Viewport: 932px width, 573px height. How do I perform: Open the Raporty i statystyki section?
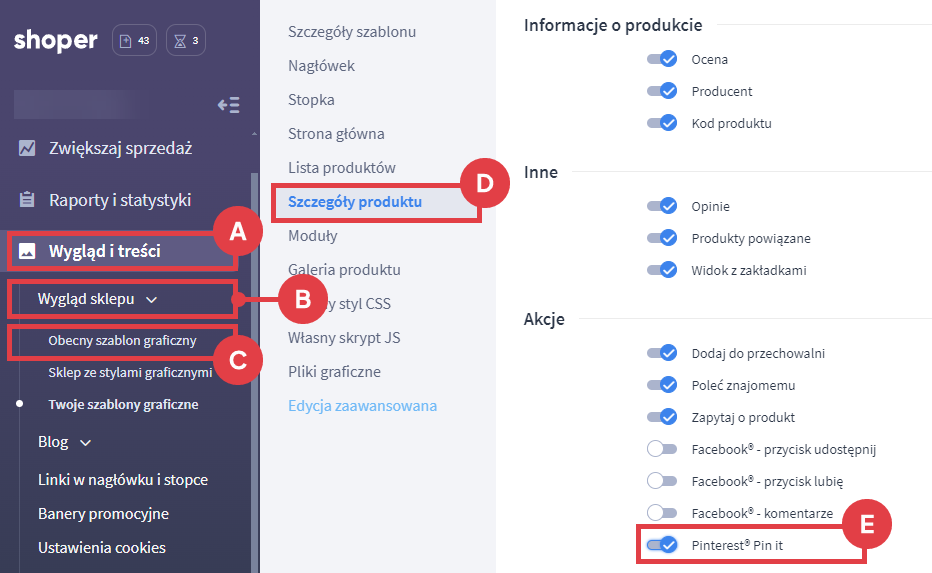coord(120,200)
